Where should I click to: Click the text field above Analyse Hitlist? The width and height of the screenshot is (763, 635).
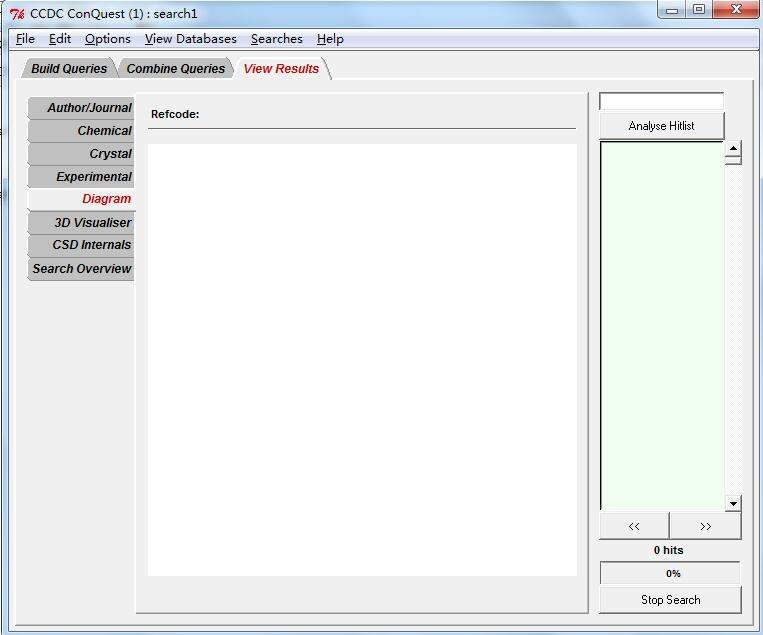click(661, 101)
